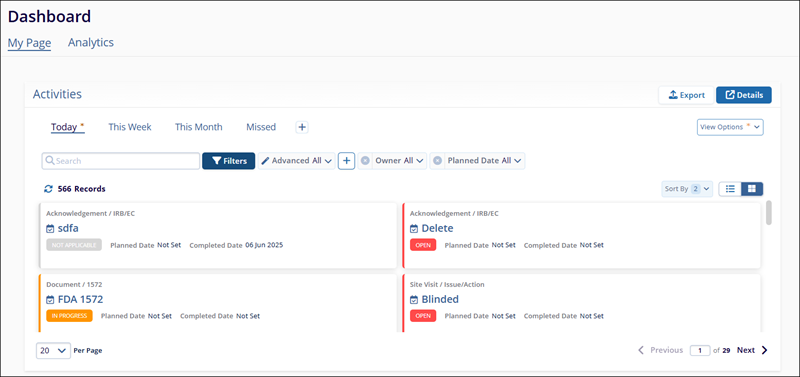Screen dimensions: 800x377
Task: Click in the Search field
Action: 121,161
